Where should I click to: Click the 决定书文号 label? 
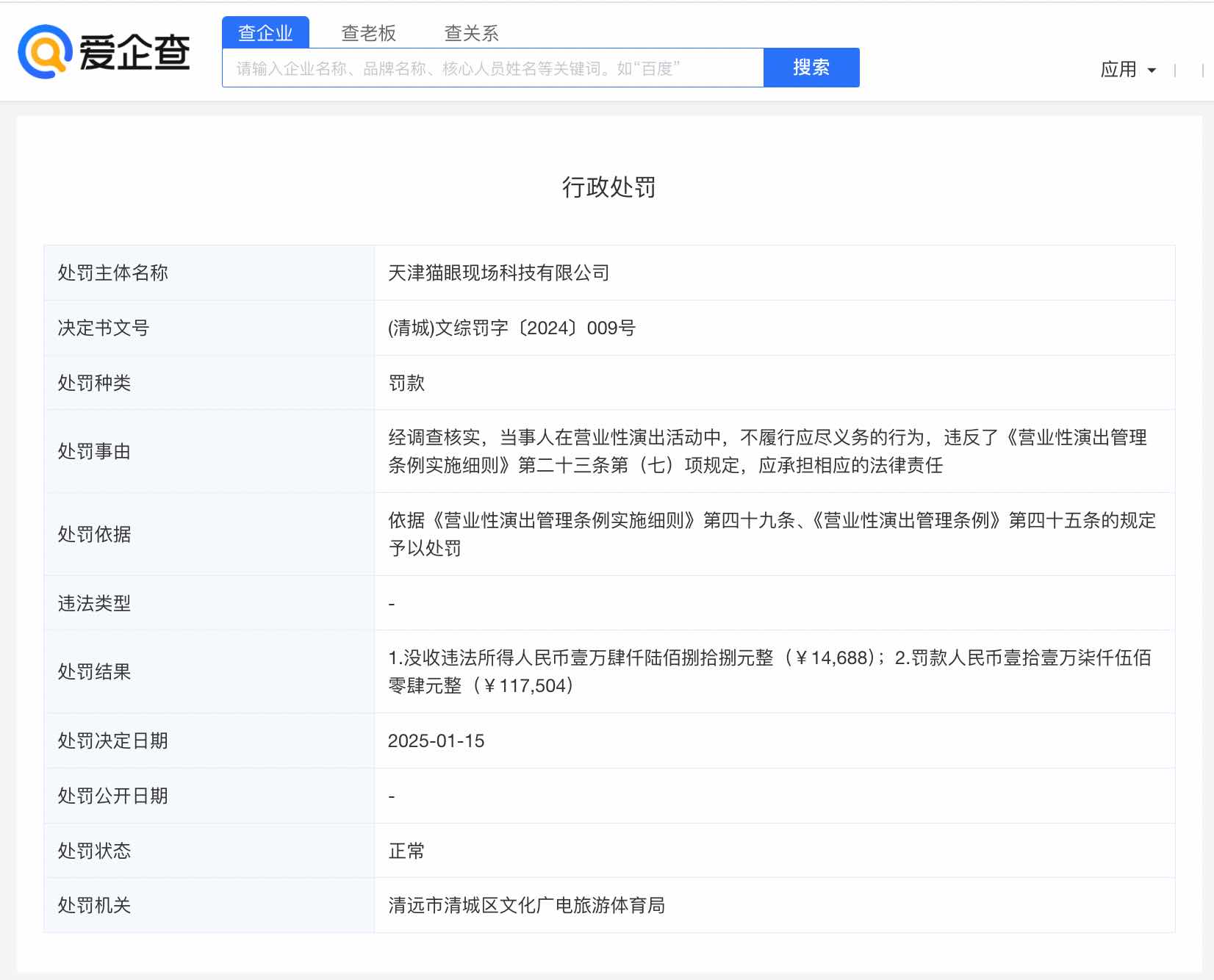(104, 328)
